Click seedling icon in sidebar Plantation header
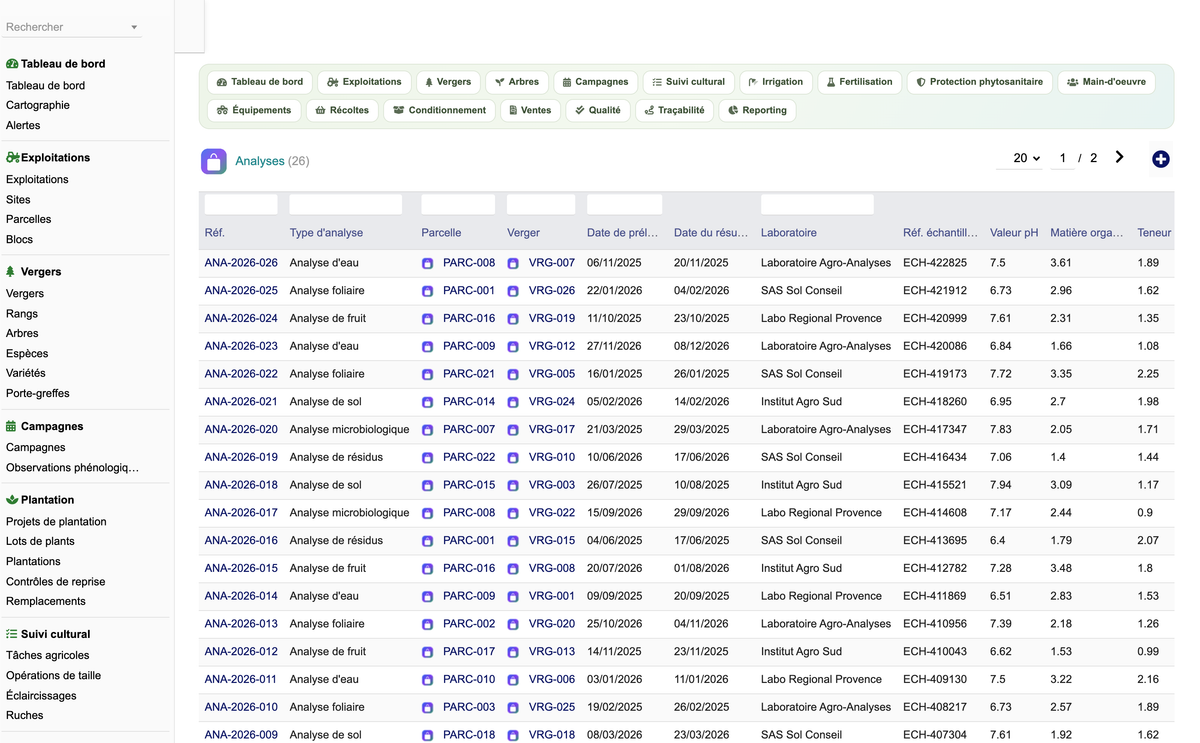This screenshot has height=743, width=1200. (12, 500)
